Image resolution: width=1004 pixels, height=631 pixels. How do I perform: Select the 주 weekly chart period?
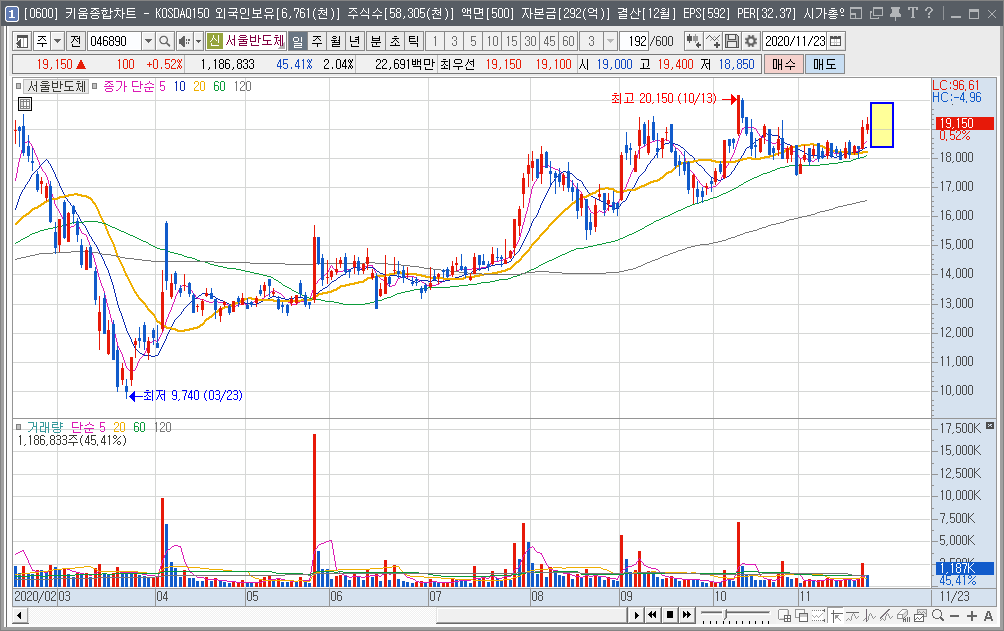coord(317,42)
